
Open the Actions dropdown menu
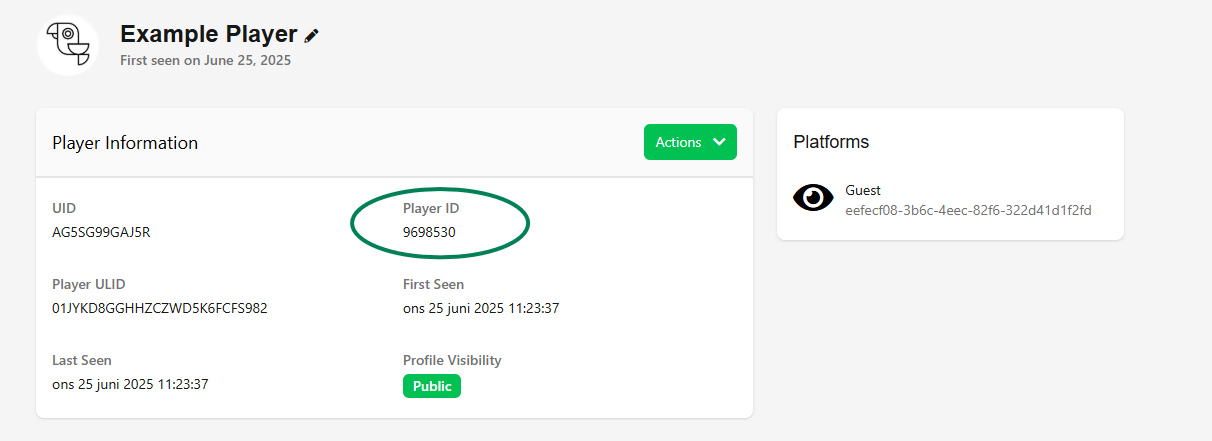pos(690,142)
